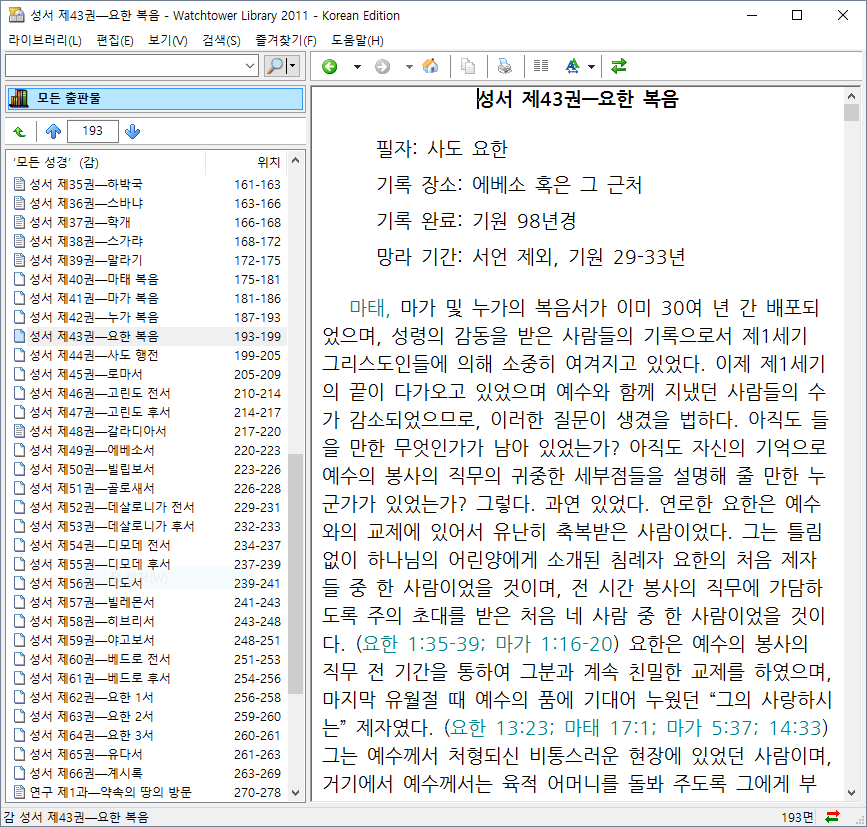Click the document icon beside 성서 제35권—하박국
867x827 pixels.
pyautogui.click(x=19, y=184)
